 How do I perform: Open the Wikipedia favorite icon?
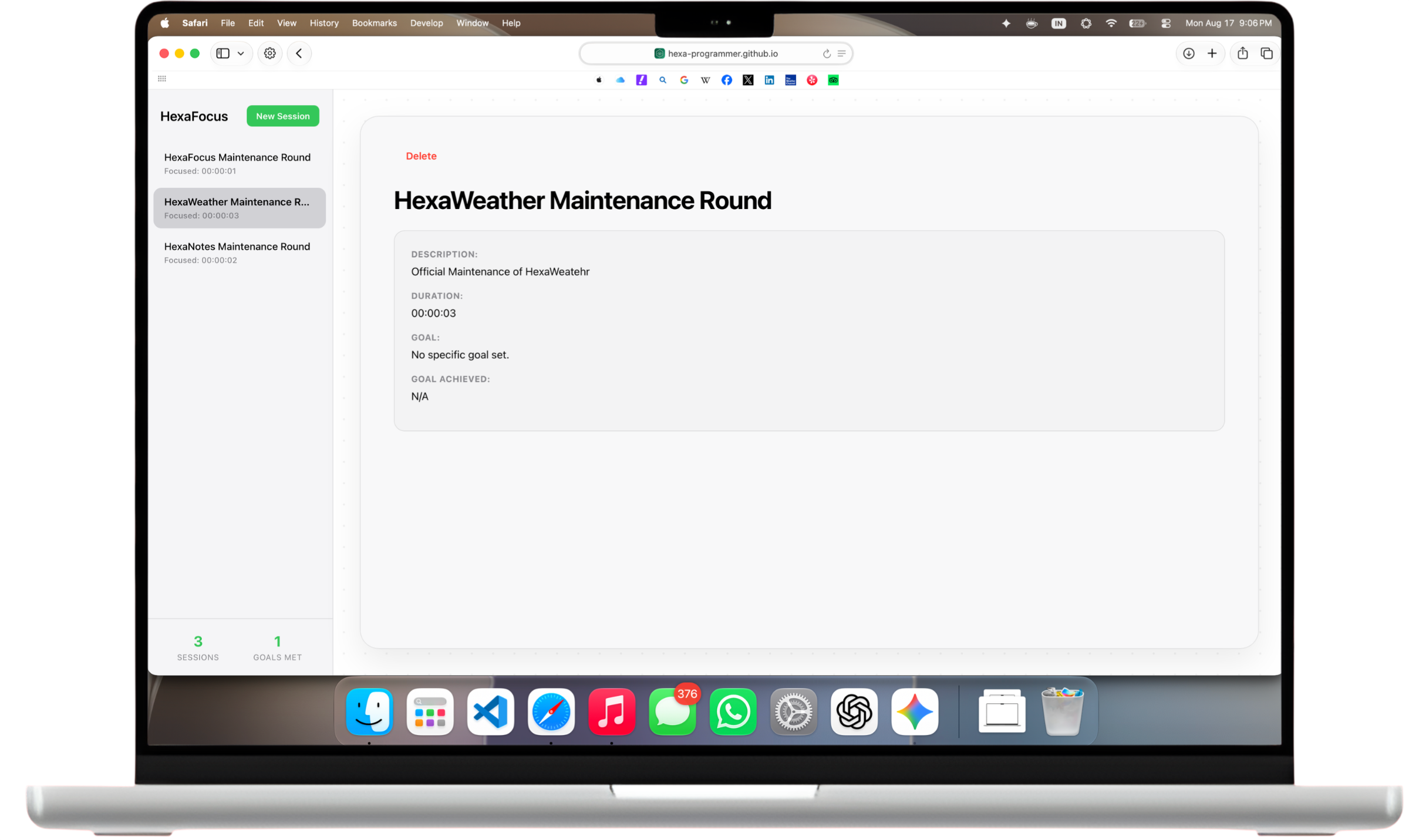click(x=705, y=80)
